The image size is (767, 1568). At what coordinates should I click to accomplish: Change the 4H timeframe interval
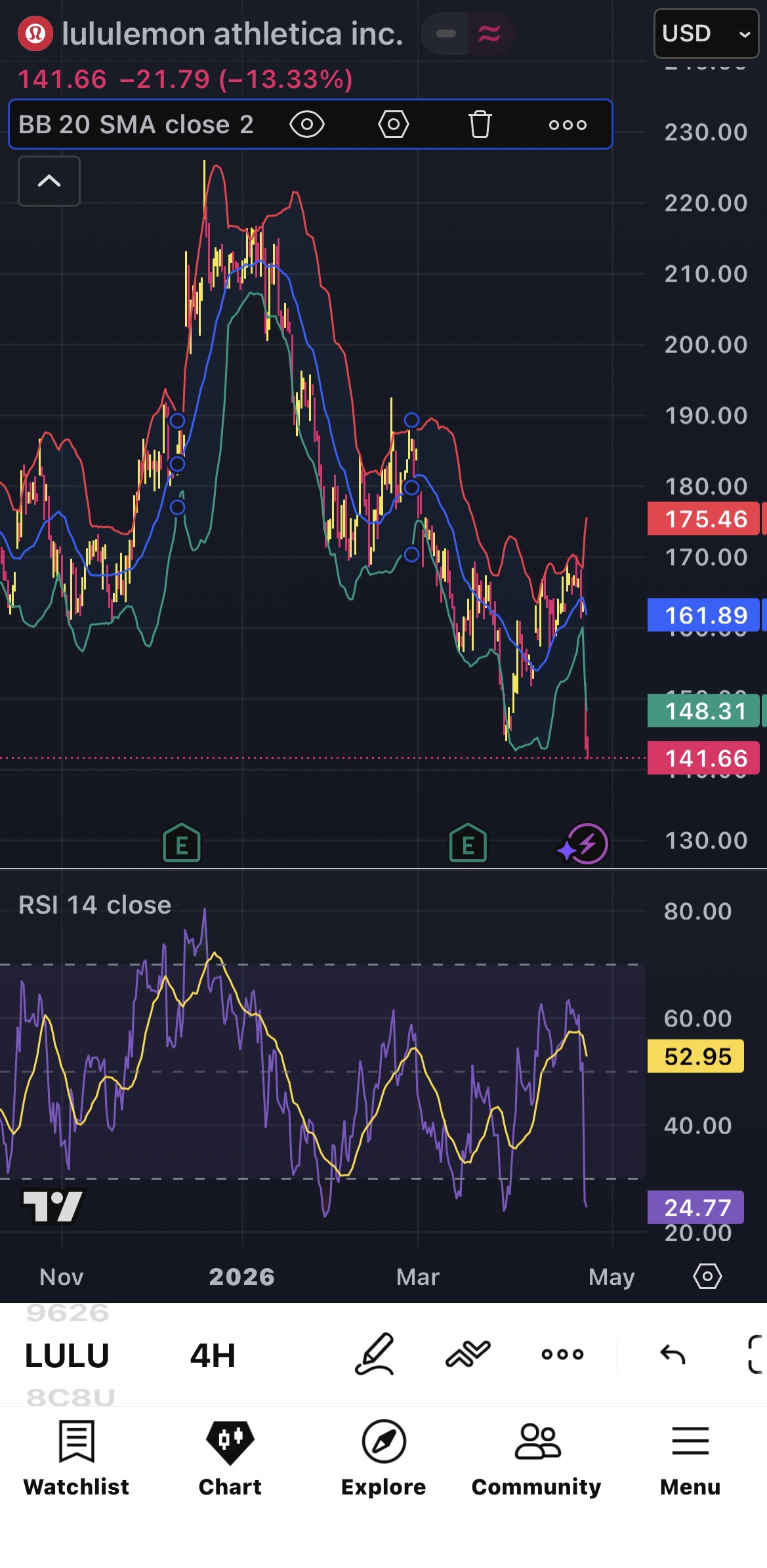coord(213,1355)
